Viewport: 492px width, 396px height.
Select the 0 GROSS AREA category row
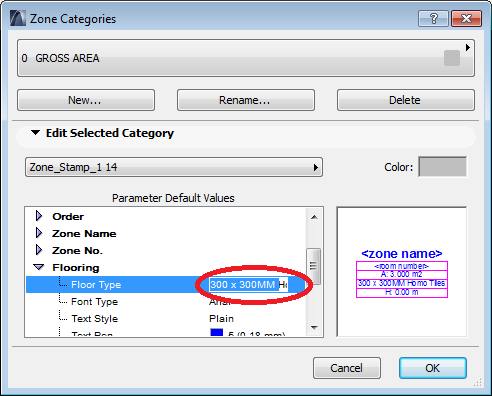(246, 58)
